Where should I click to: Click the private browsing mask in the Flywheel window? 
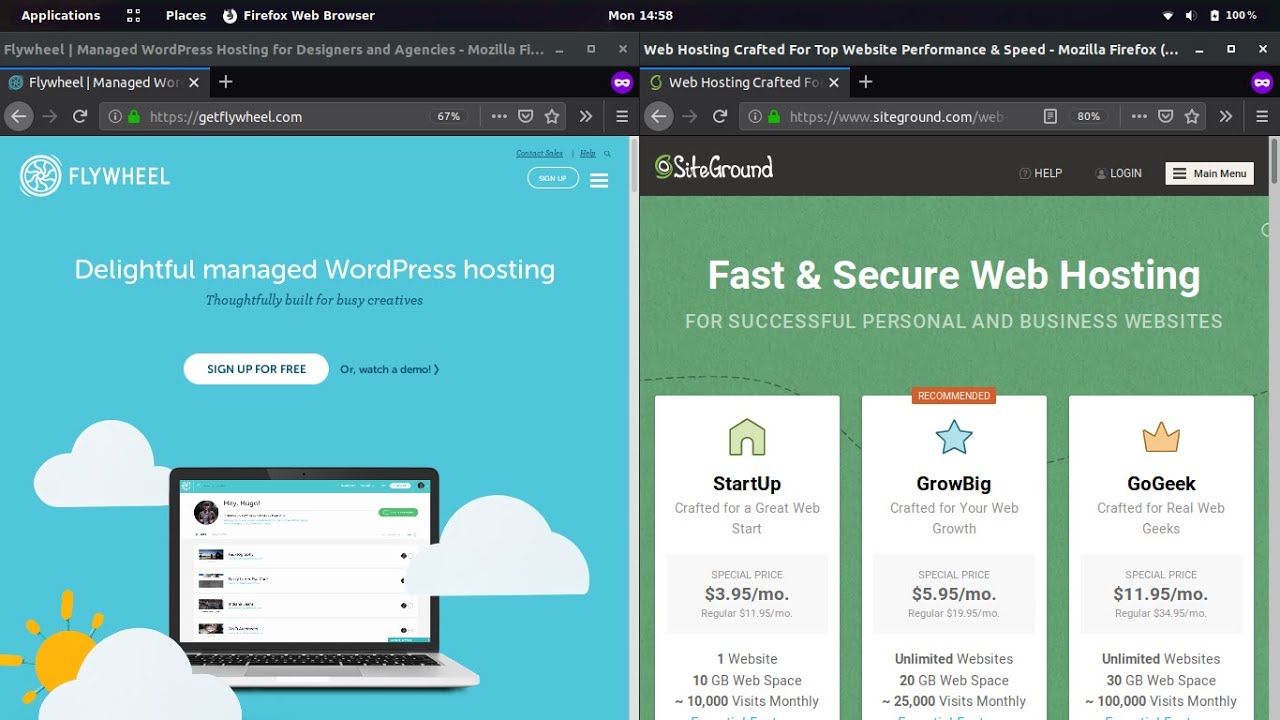pyautogui.click(x=622, y=82)
